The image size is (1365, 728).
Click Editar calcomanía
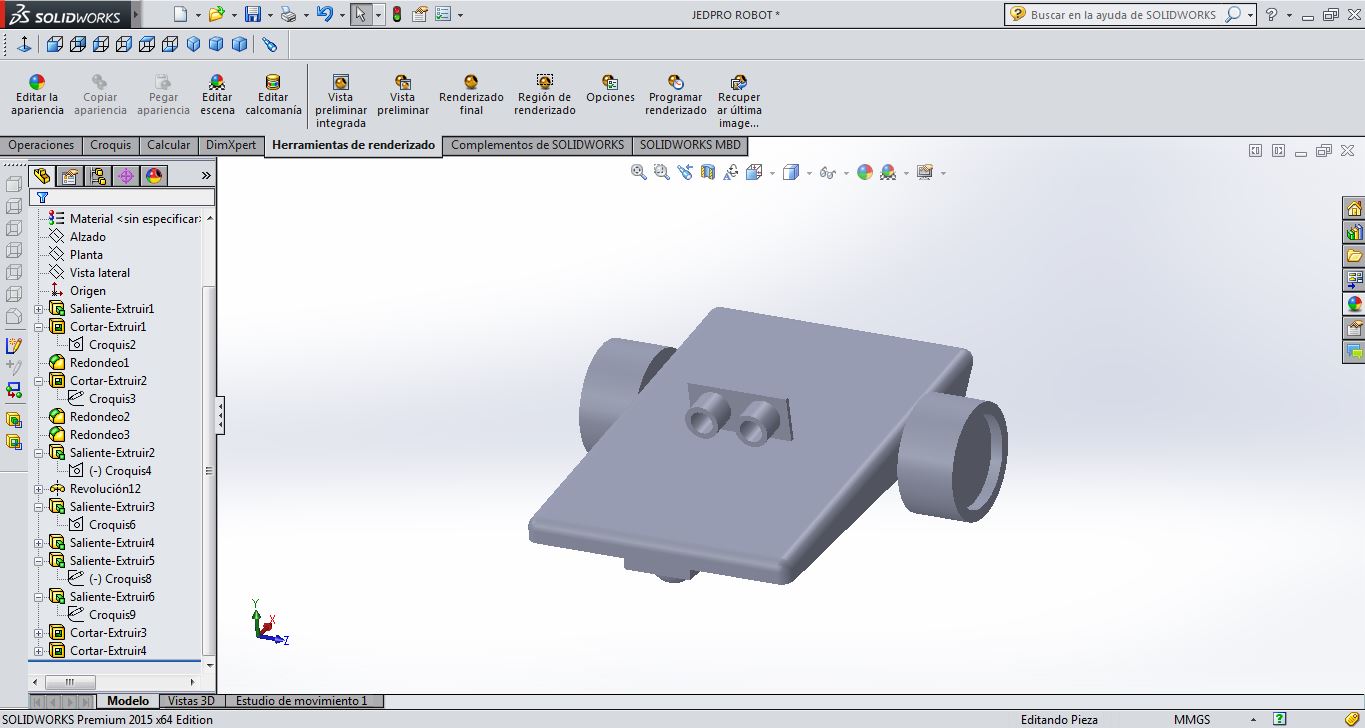273,96
